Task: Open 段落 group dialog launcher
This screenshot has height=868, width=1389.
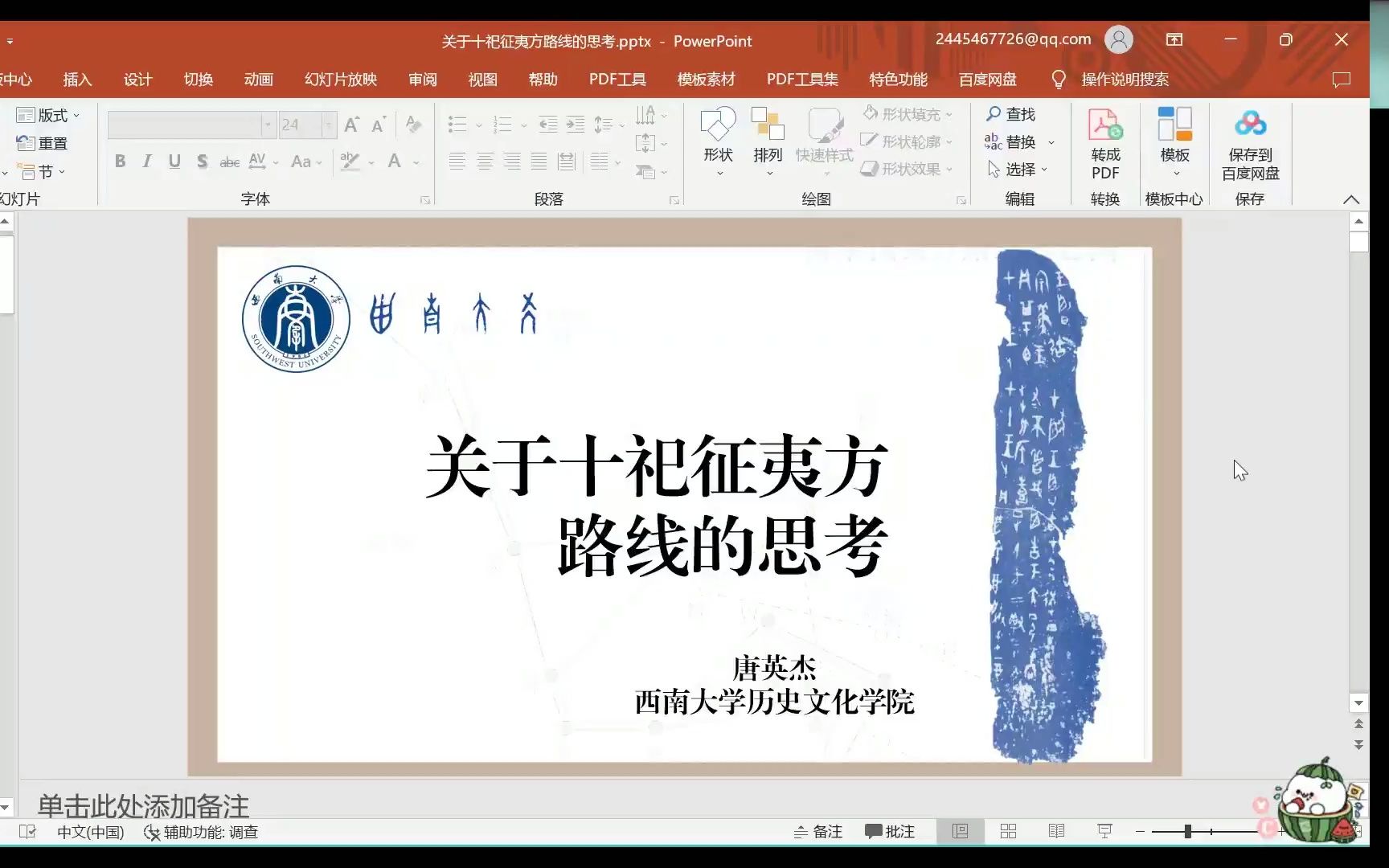Action: point(674,200)
